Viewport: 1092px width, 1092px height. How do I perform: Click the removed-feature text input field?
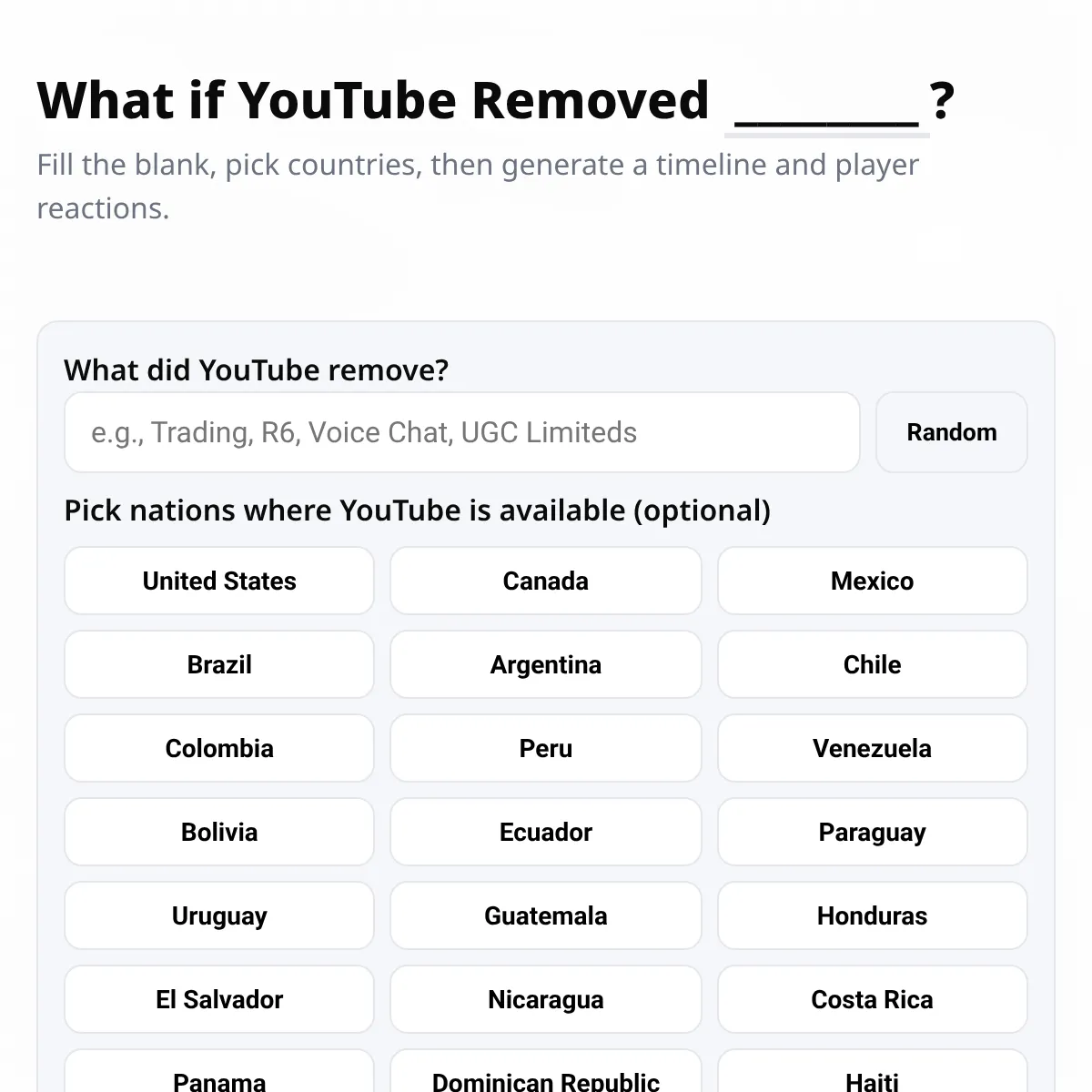coord(461,432)
